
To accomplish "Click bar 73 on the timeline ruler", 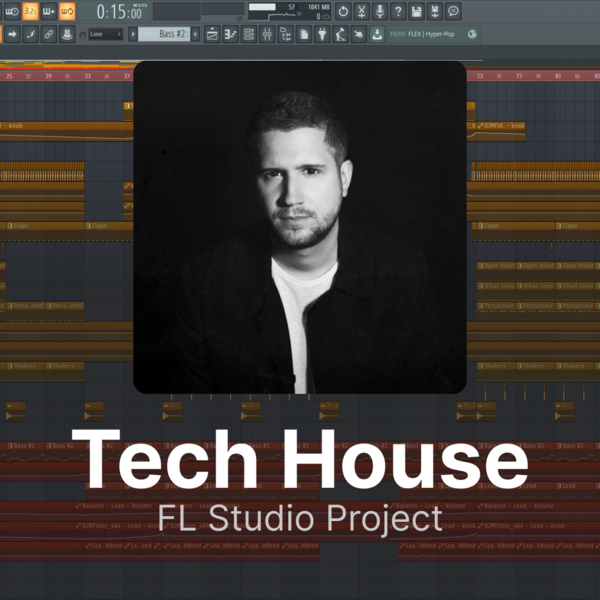I will (480, 76).
